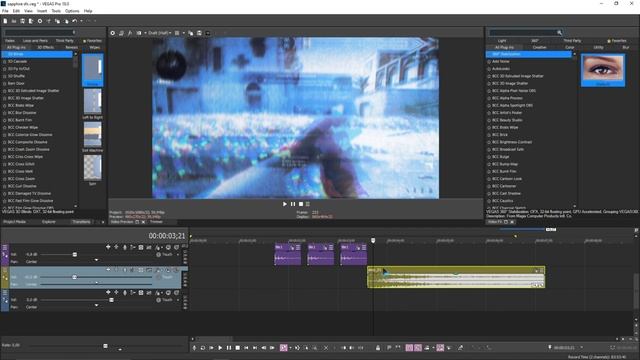Toggle Lock Envelopes to Events
The width and height of the screenshot is (640, 360).
(440, 348)
